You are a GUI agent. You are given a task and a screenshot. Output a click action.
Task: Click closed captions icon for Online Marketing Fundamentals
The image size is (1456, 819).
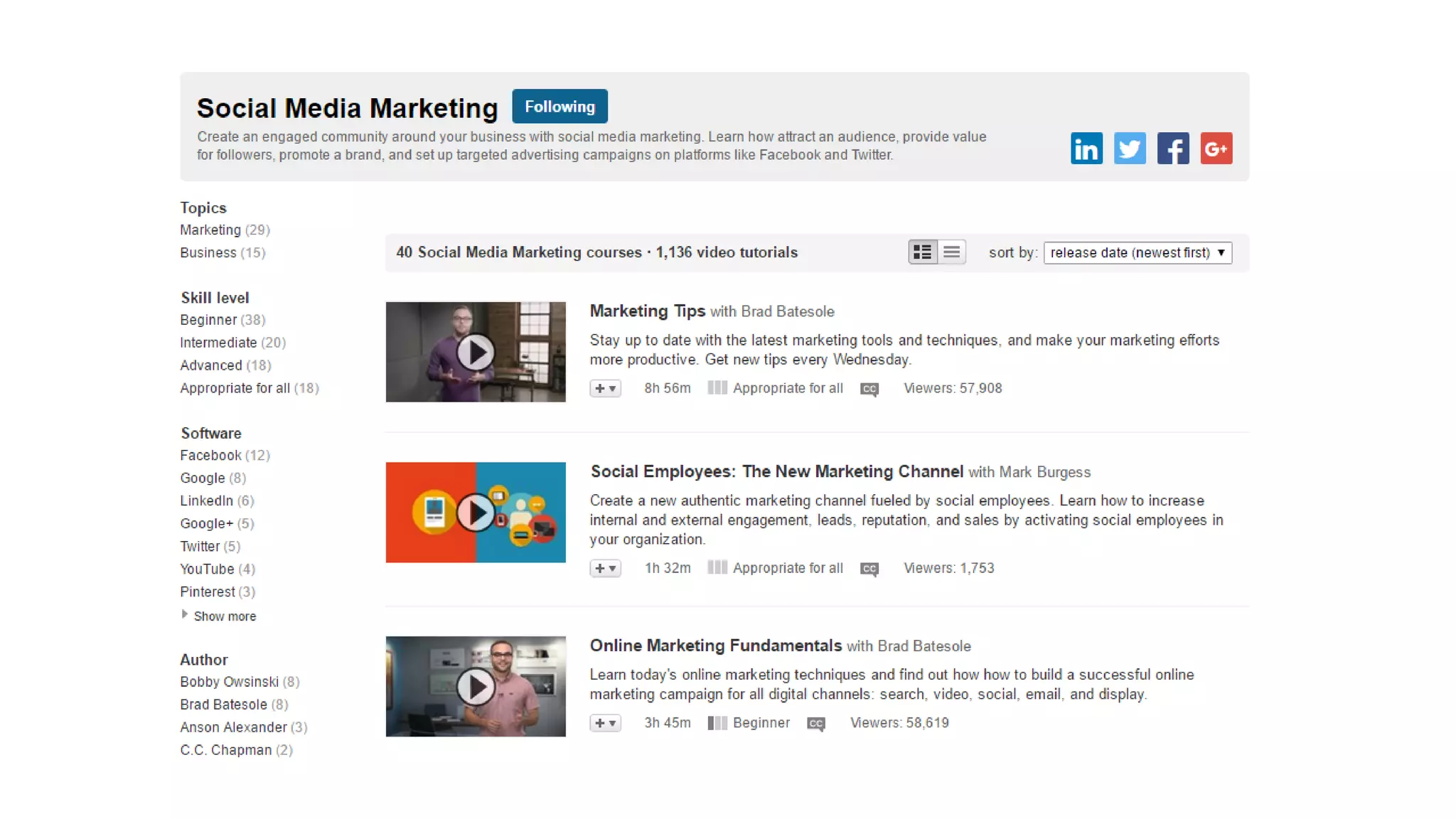coord(816,724)
